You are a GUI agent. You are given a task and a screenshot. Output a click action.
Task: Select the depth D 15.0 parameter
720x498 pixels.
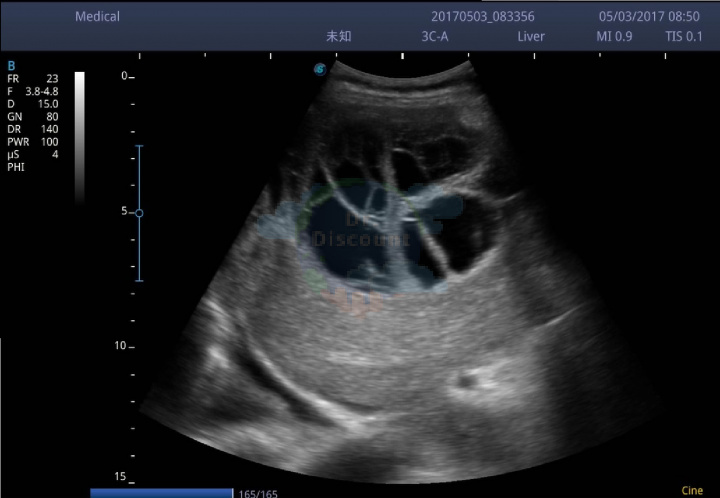(33, 104)
